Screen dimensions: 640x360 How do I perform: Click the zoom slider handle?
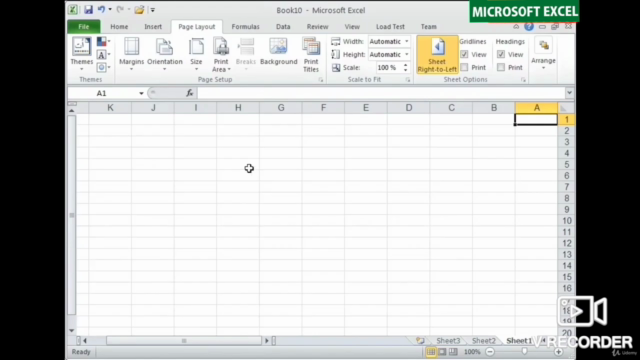point(524,352)
